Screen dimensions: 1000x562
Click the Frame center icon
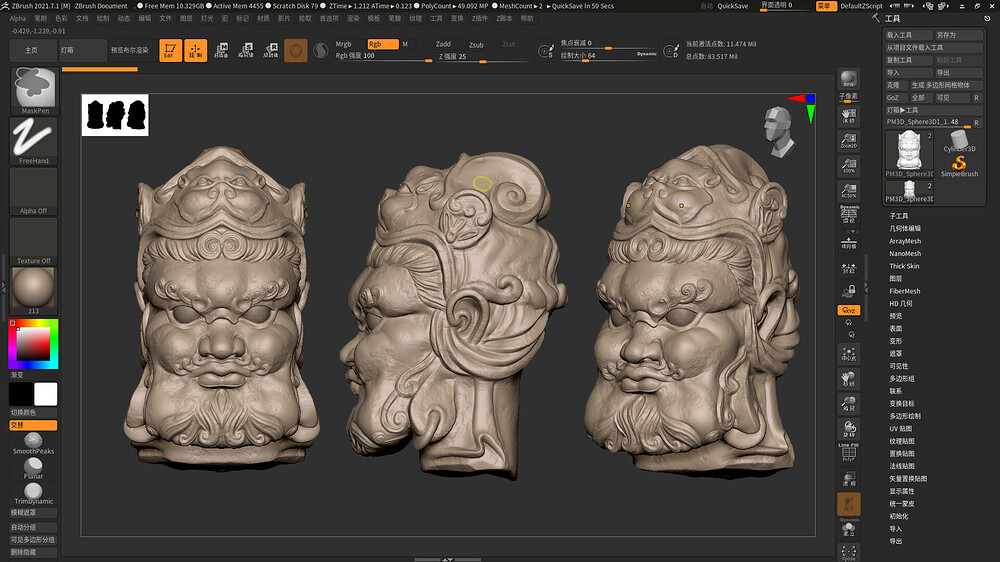click(849, 354)
